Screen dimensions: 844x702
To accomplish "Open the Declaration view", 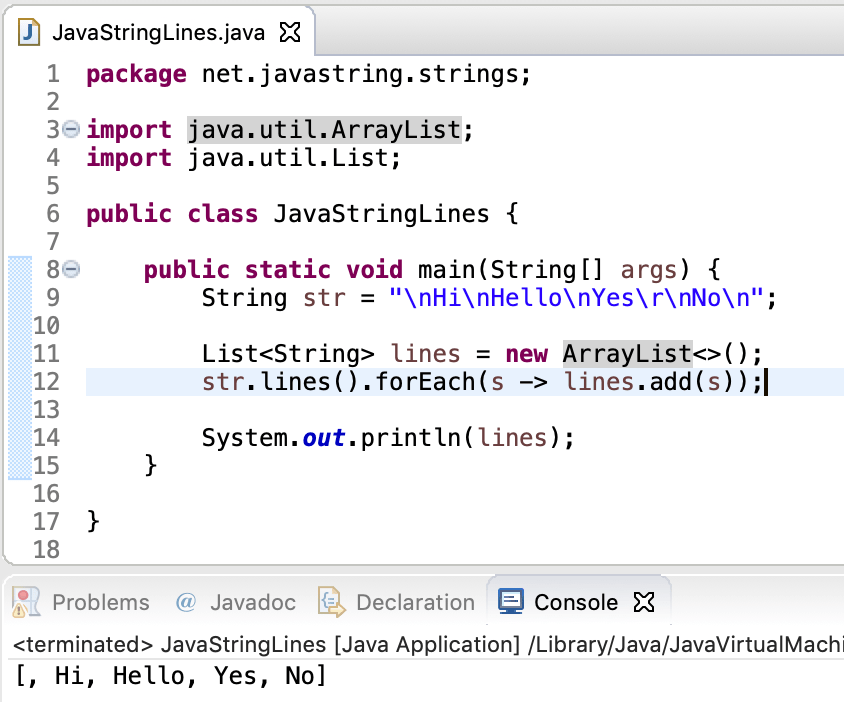I will [415, 601].
